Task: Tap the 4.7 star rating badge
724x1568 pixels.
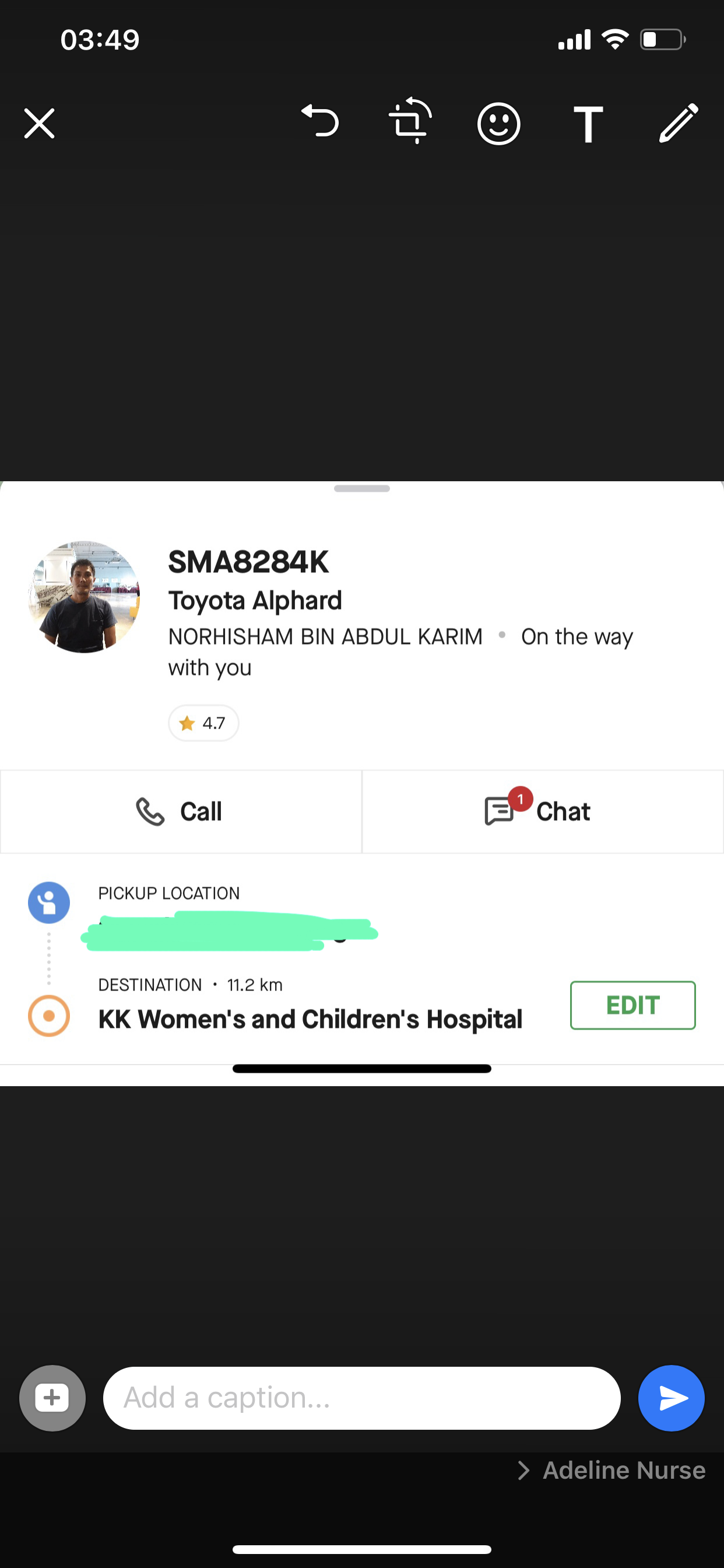Action: point(203,723)
